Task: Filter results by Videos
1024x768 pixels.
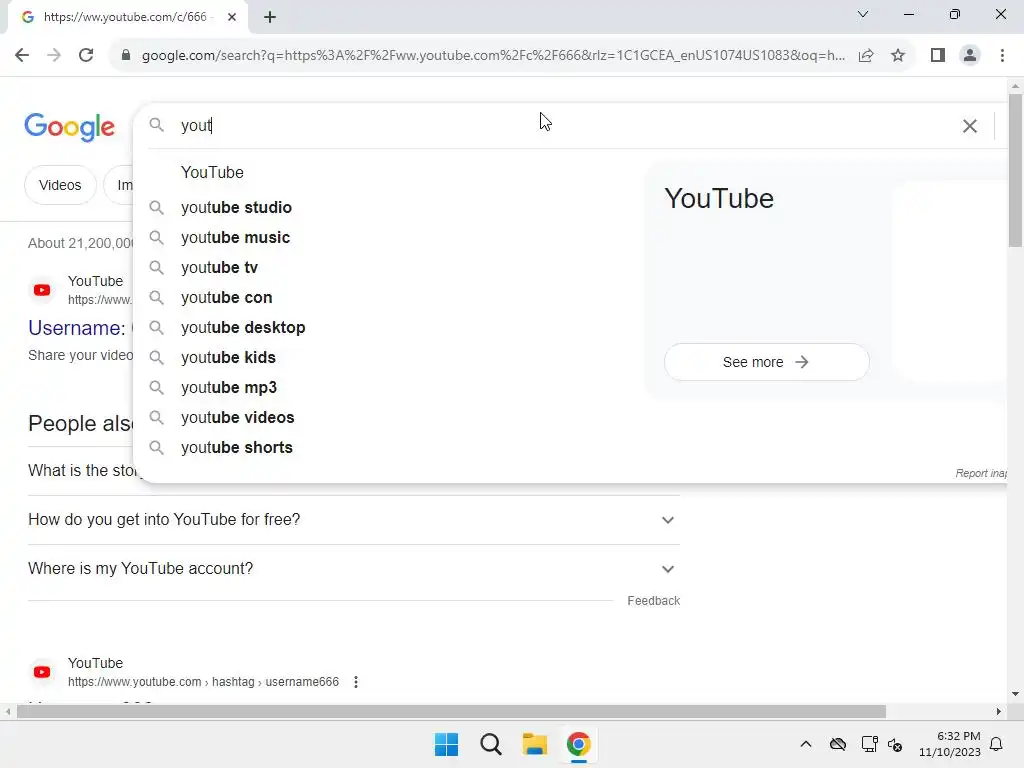Action: [x=60, y=185]
